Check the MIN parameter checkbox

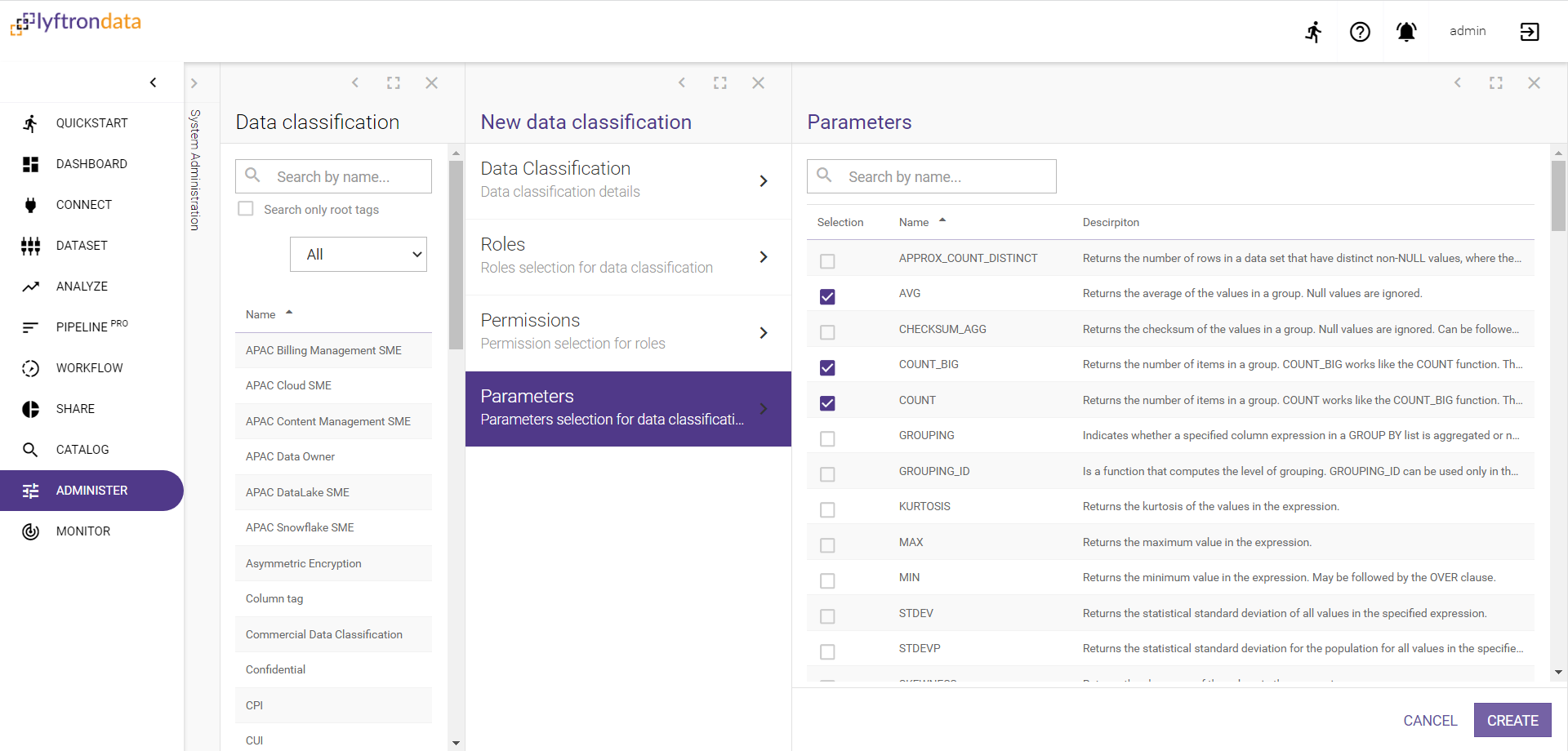click(x=827, y=580)
